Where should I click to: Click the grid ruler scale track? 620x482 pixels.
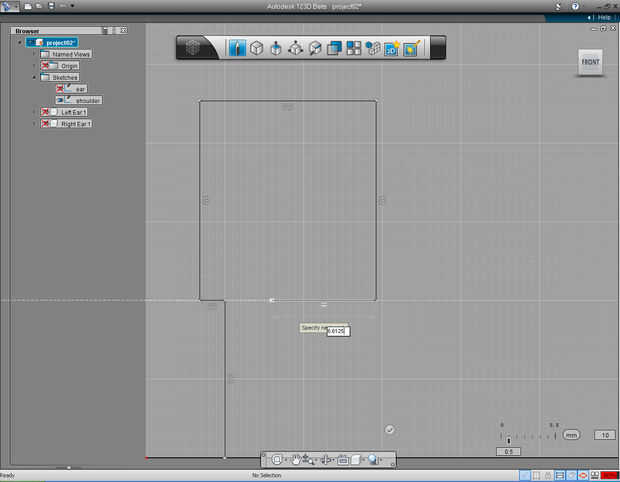(x=528, y=436)
